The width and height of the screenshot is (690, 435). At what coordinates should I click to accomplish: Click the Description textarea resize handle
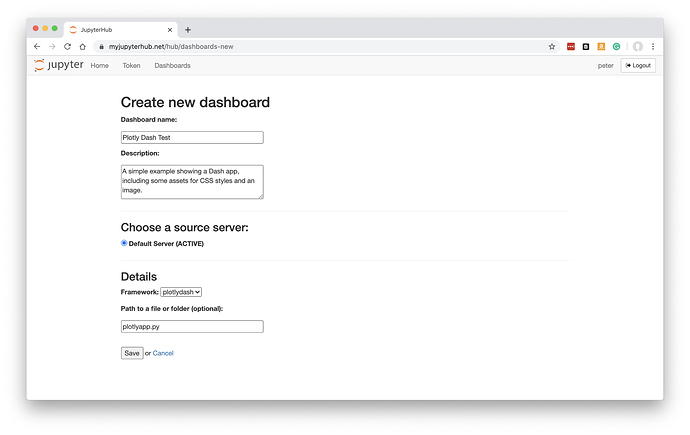(261, 196)
